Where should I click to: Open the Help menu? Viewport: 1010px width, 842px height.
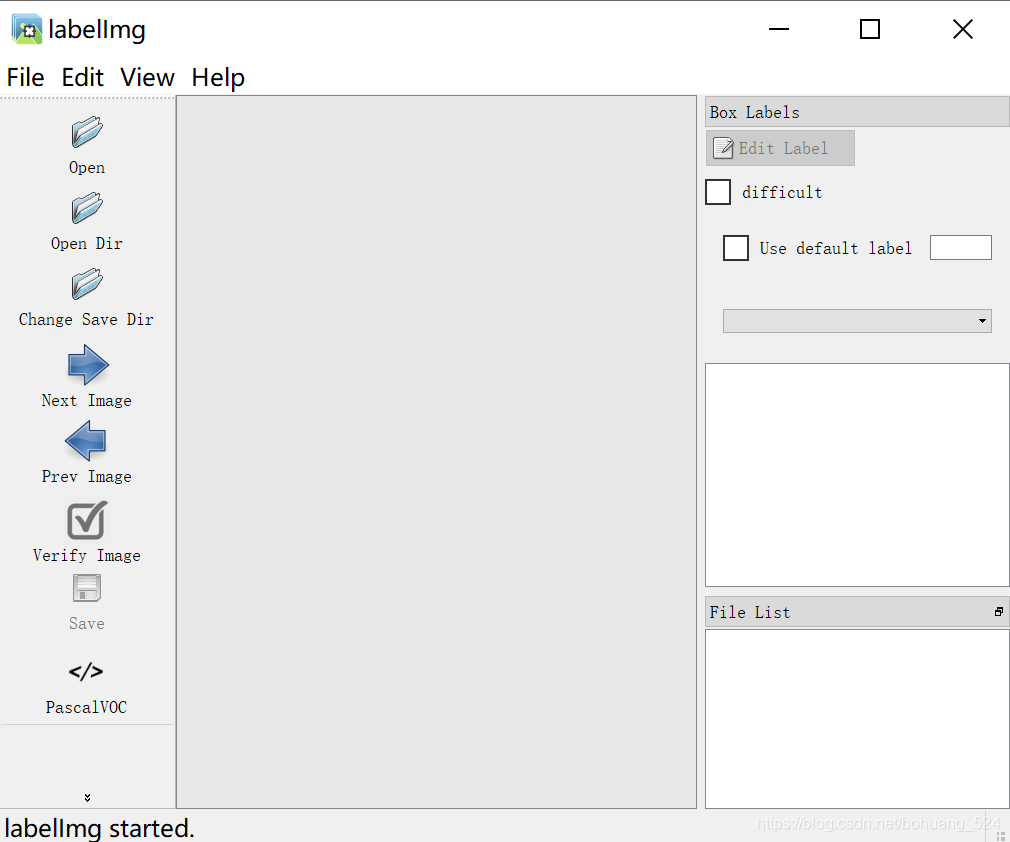(218, 77)
